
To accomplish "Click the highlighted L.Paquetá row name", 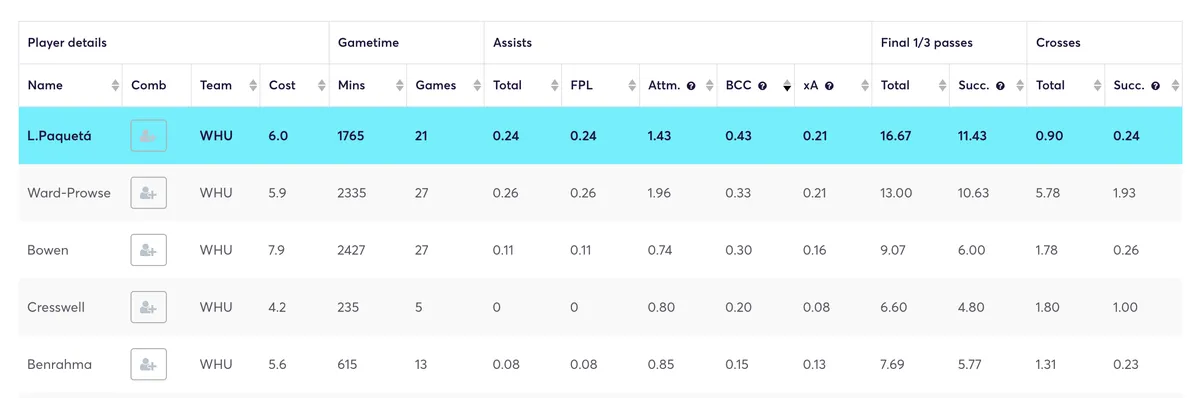I will tap(59, 136).
